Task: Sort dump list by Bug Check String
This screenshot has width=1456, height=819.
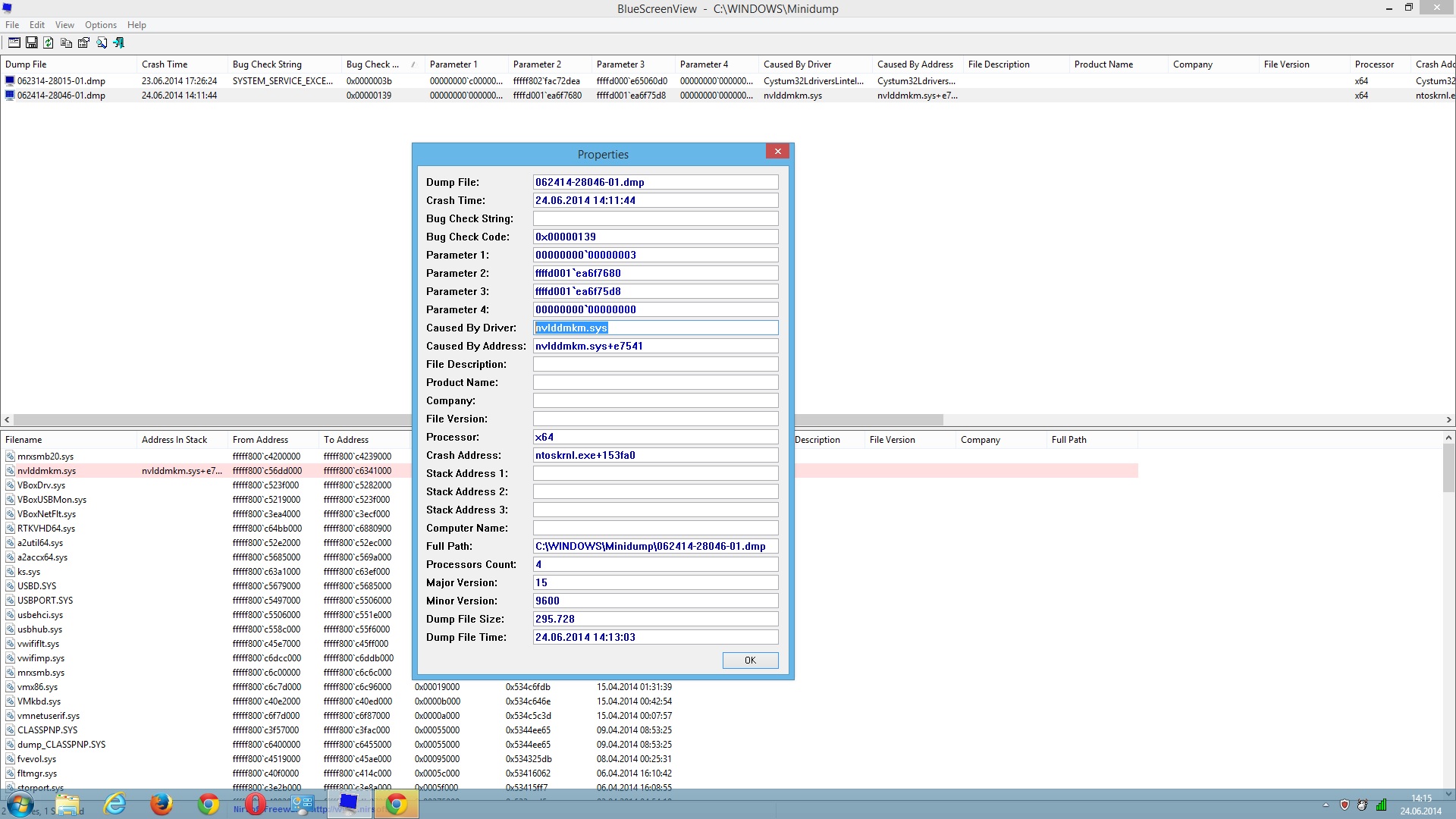Action: tap(267, 64)
